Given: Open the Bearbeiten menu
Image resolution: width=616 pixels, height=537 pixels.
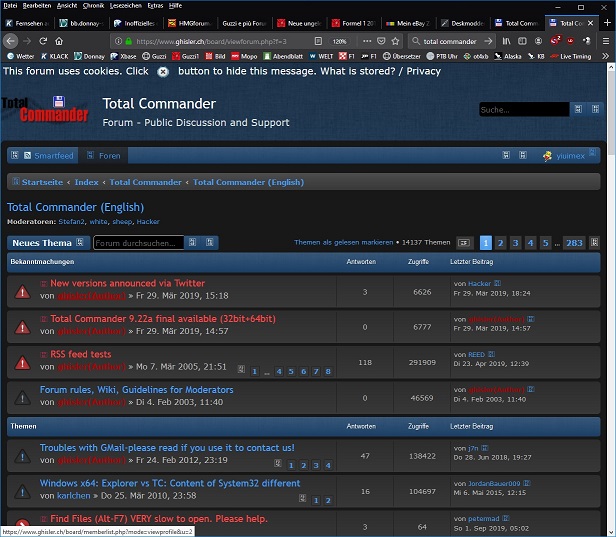Looking at the screenshot, I should click(37, 5).
